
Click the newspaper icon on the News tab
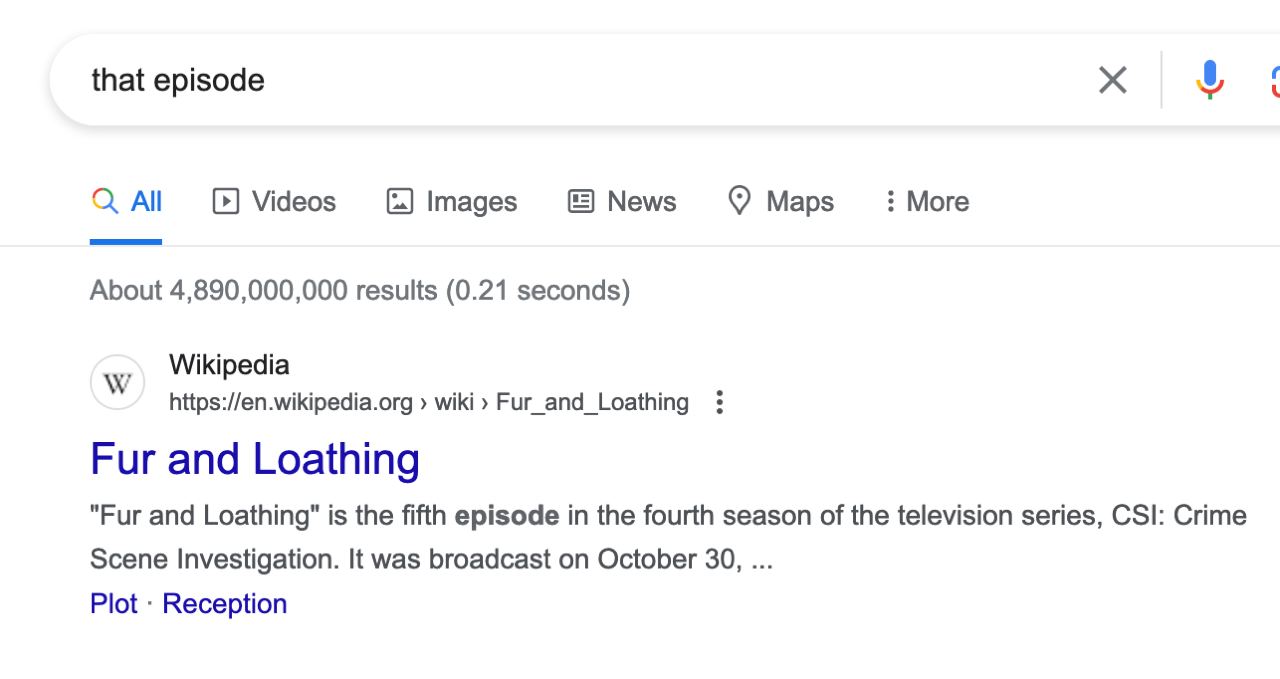coord(581,202)
